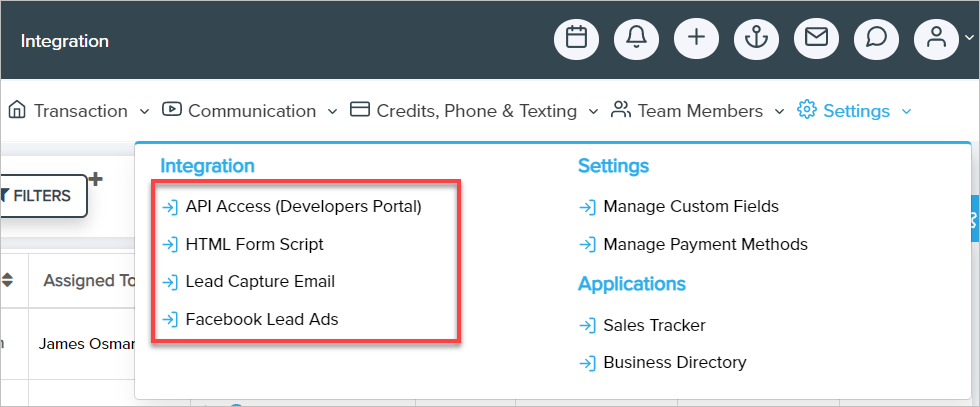The height and width of the screenshot is (407, 980).
Task: Select Facebook Lead Ads integration
Action: tap(262, 320)
